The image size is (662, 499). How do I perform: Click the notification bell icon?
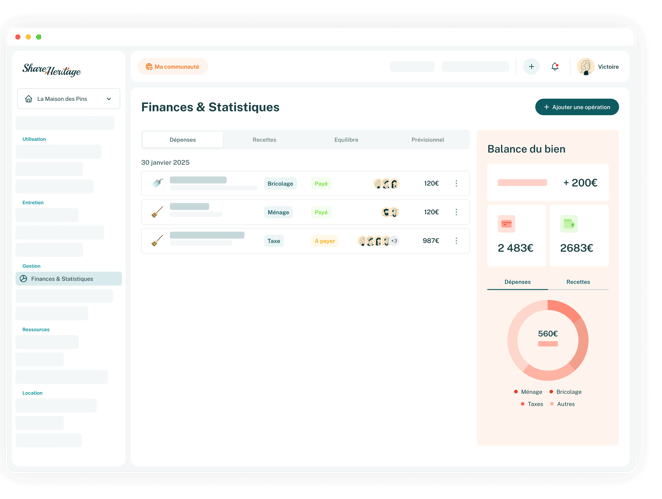555,67
